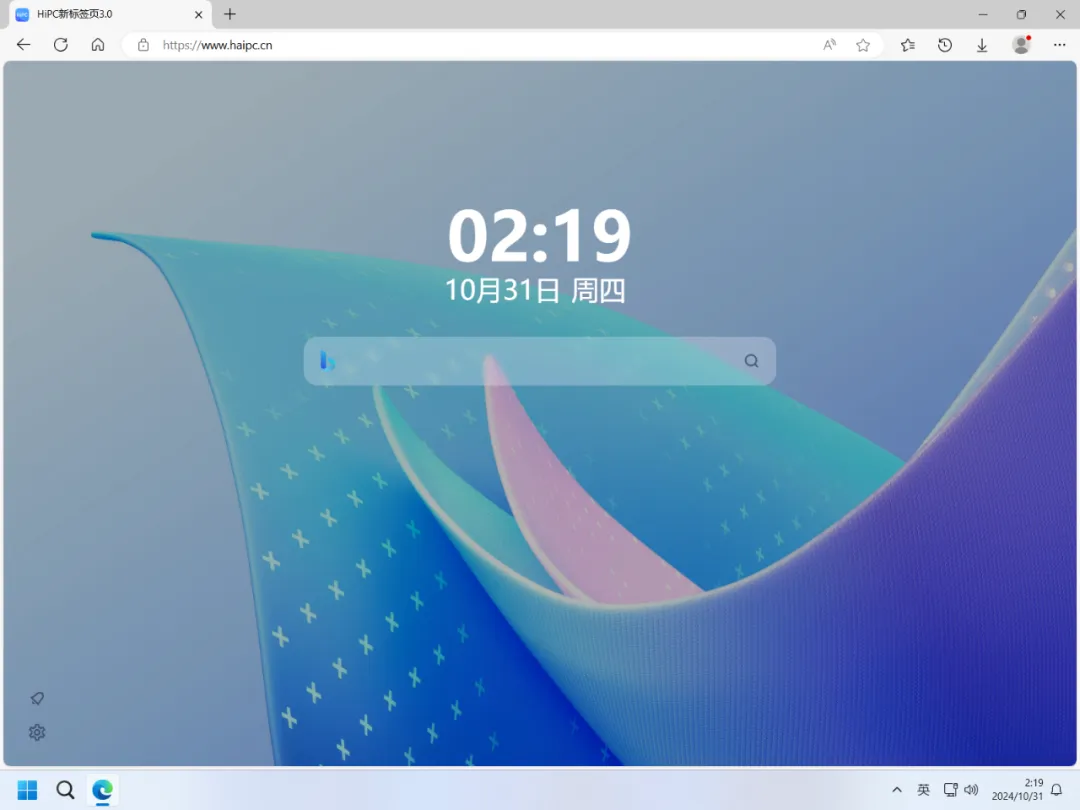The image size is (1080, 810).
Task: Refresh the current page
Action: pyautogui.click(x=61, y=45)
